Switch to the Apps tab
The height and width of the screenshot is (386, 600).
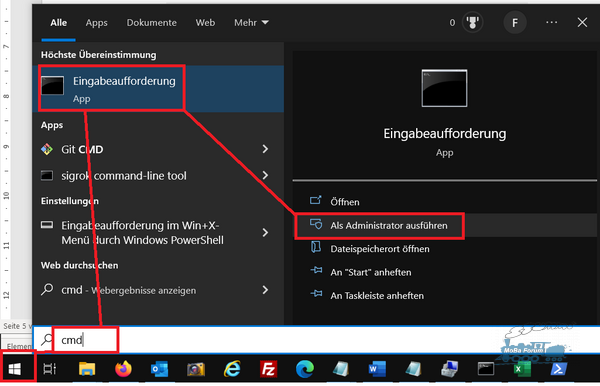(96, 23)
